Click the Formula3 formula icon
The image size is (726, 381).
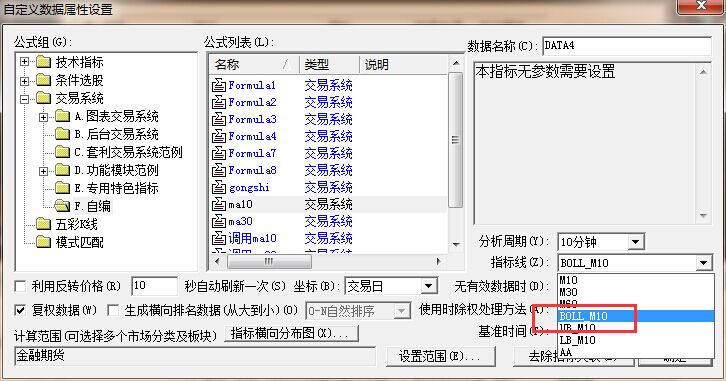click(x=219, y=119)
